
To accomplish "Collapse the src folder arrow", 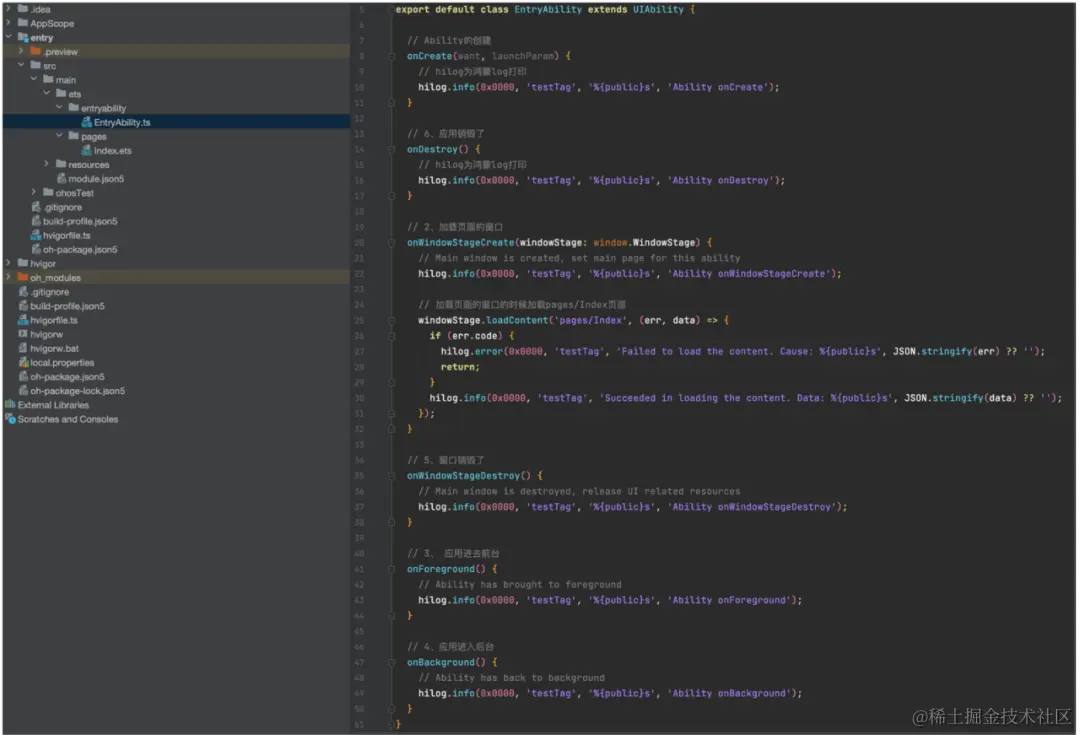I will tap(21, 65).
